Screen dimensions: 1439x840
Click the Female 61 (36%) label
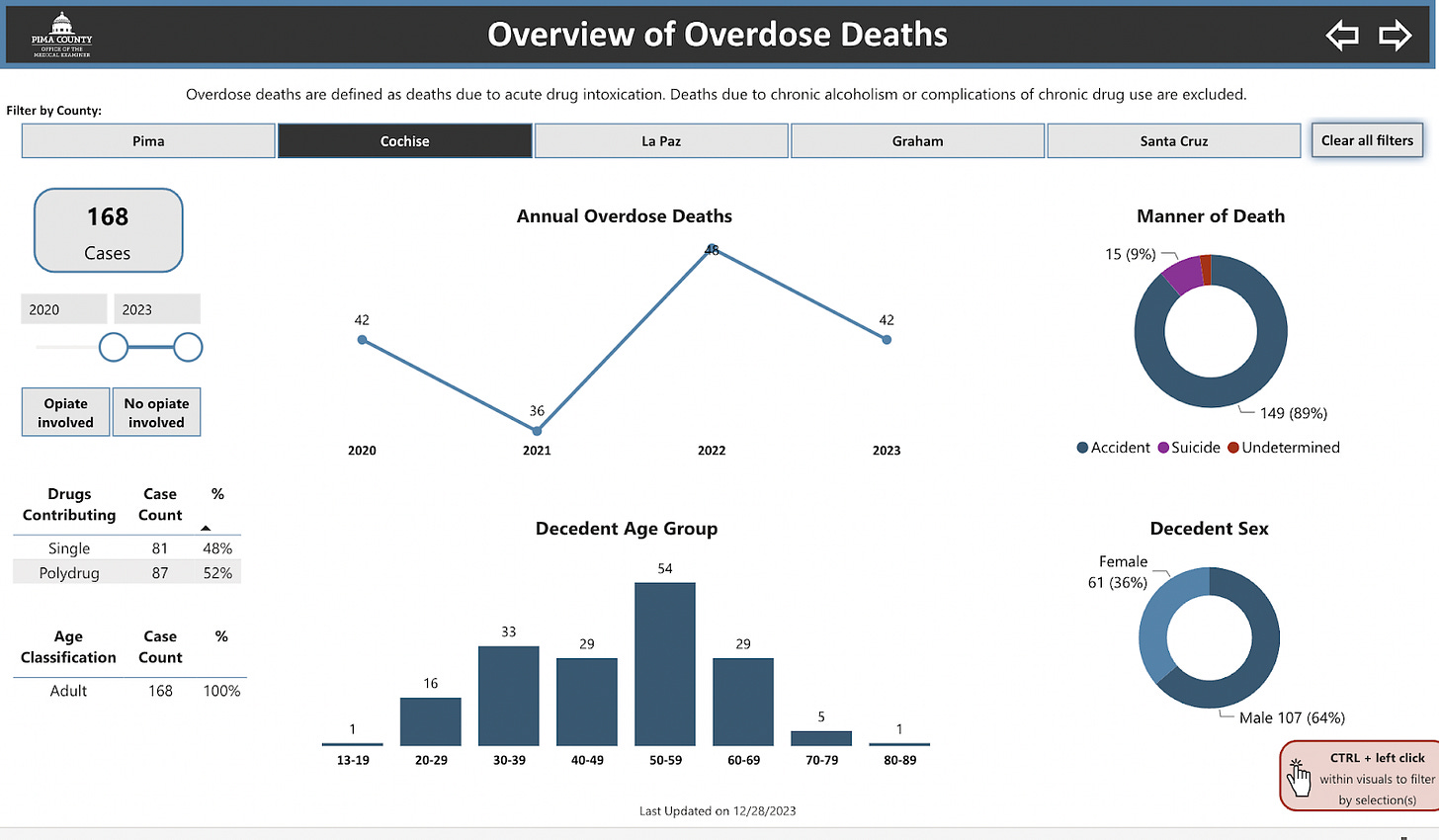coord(1119,572)
